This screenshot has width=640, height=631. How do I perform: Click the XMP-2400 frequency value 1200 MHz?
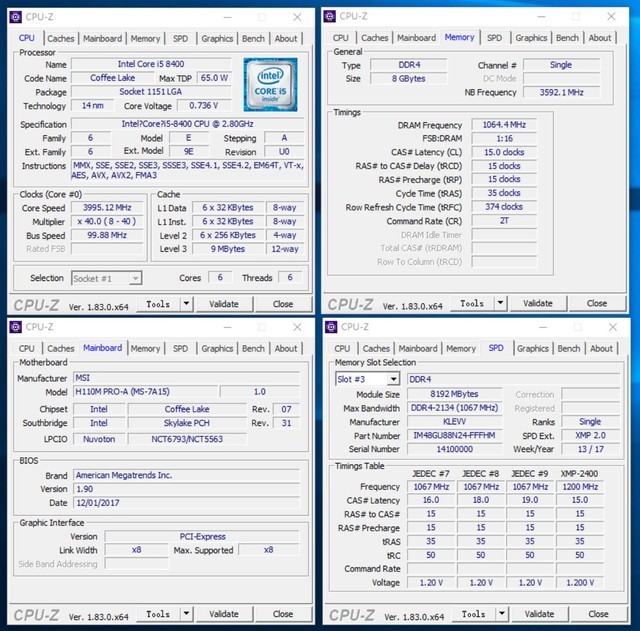[x=580, y=487]
